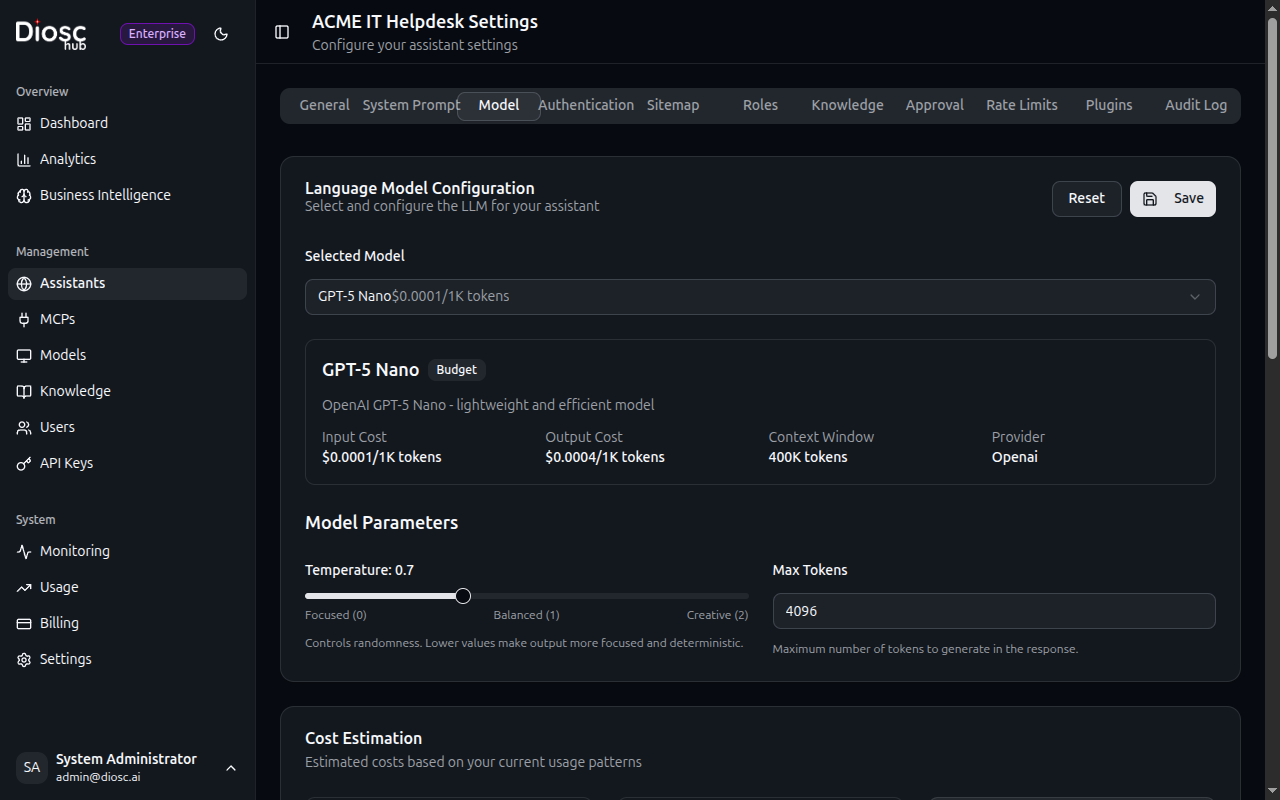Click the MCPs plug icon
1280x800 pixels.
[x=24, y=319]
